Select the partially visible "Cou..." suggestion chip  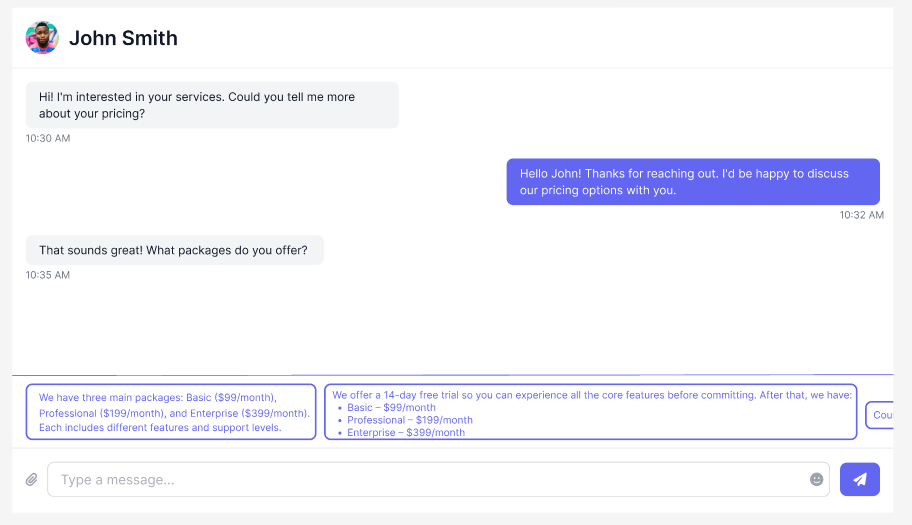[x=880, y=414]
